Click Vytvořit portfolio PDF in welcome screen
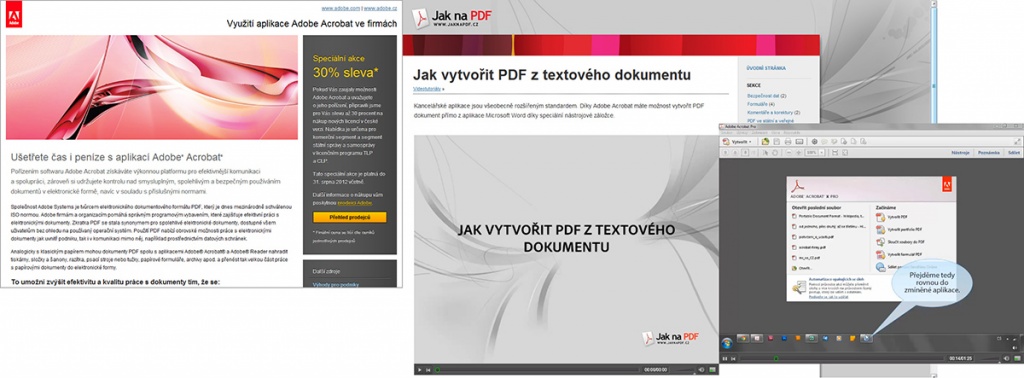 [899, 229]
